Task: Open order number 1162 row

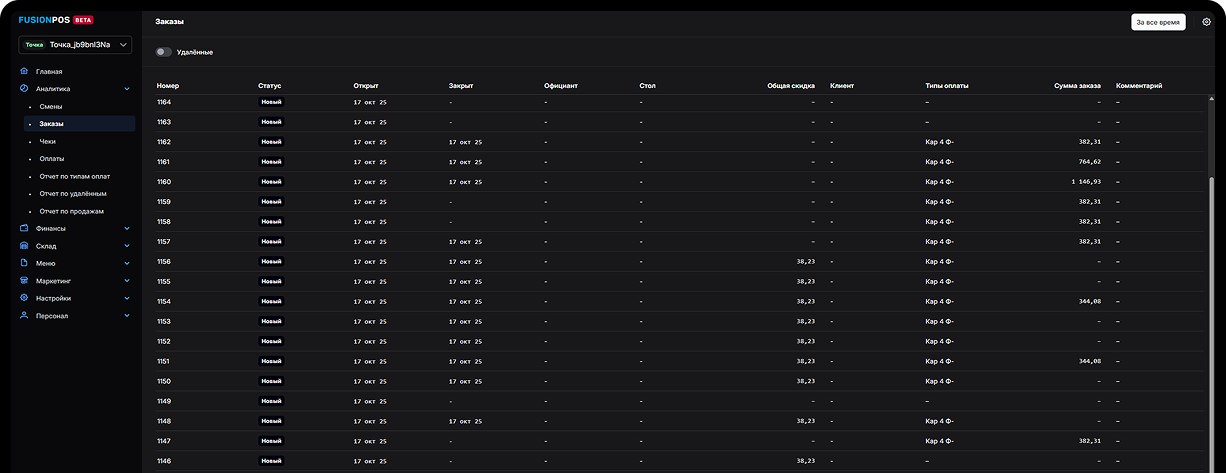Action: [164, 142]
